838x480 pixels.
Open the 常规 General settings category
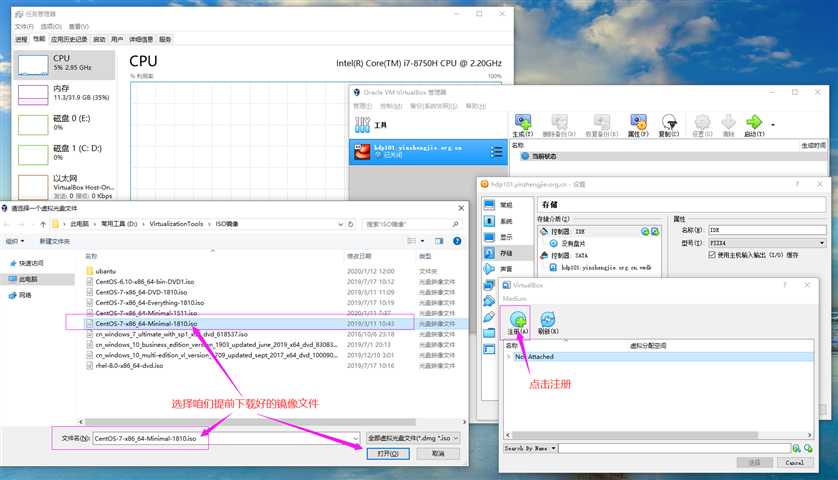(506, 205)
